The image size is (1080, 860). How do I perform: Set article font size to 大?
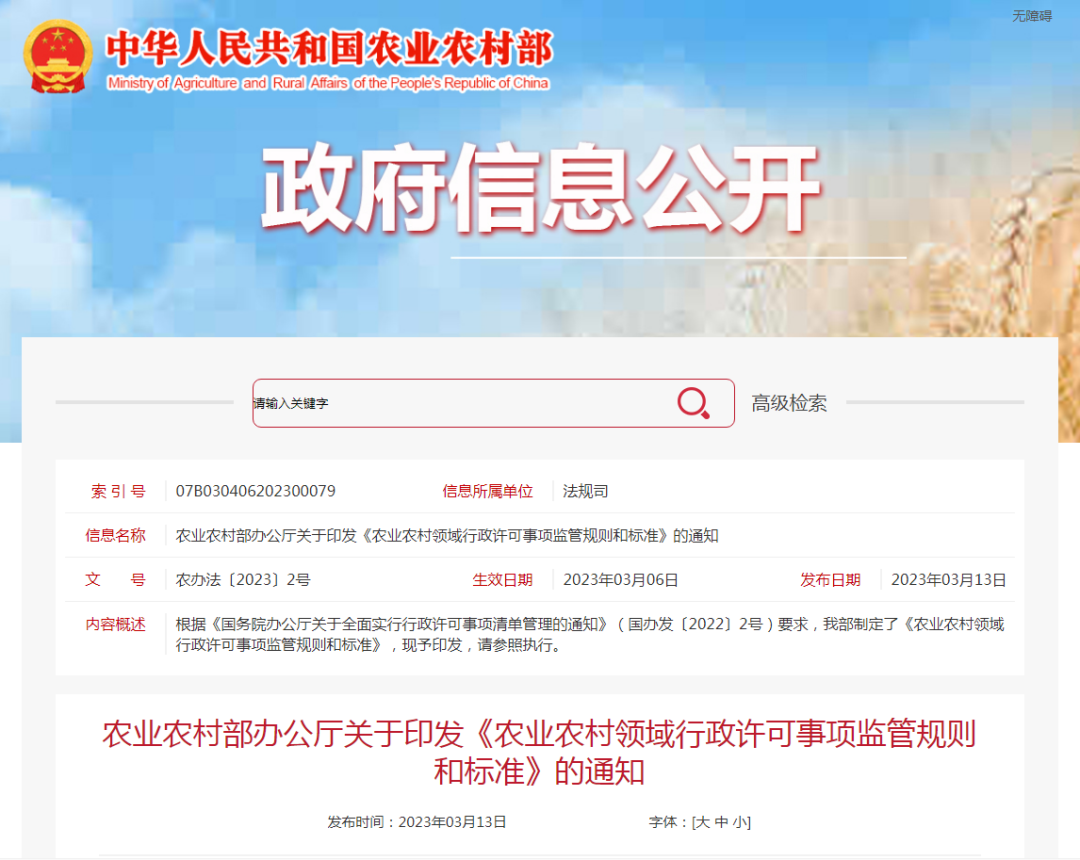703,821
